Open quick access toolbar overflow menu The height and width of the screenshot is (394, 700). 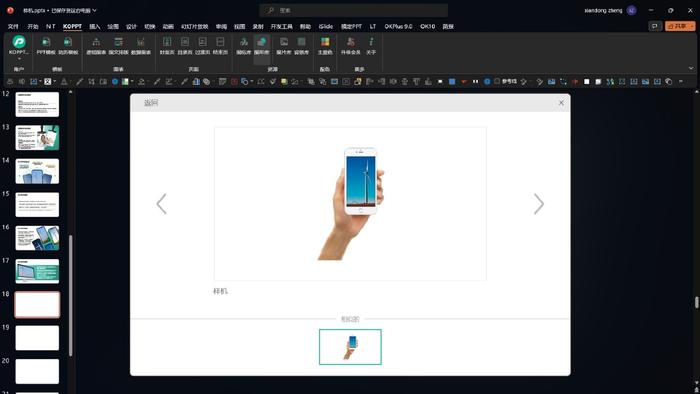(x=681, y=82)
